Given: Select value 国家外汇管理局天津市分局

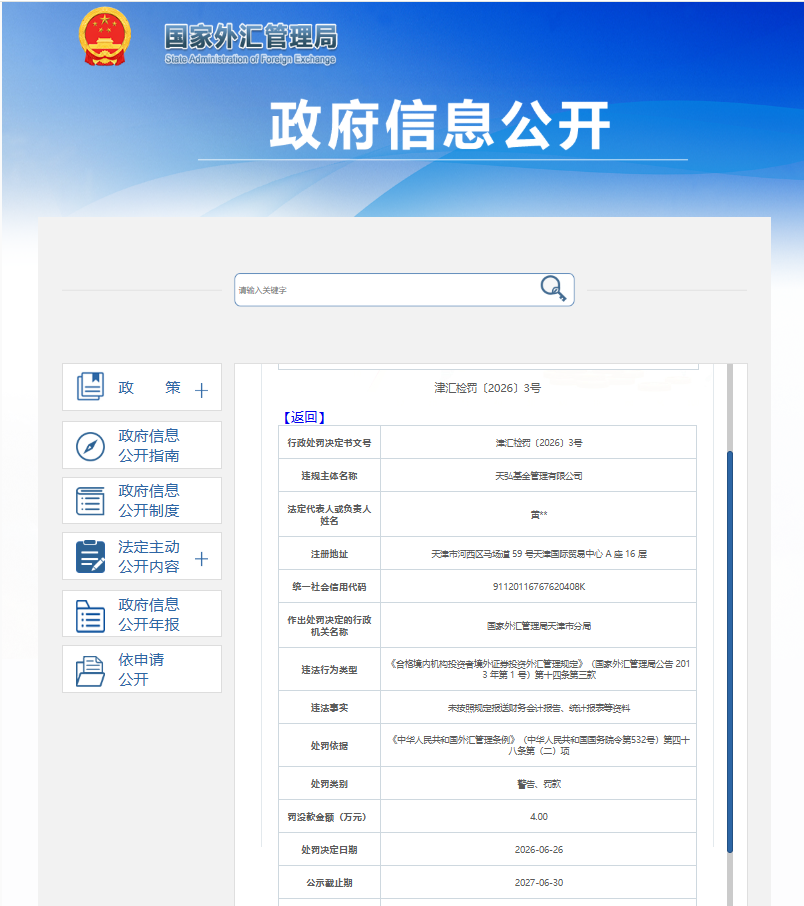Looking at the screenshot, I should coord(539,626).
